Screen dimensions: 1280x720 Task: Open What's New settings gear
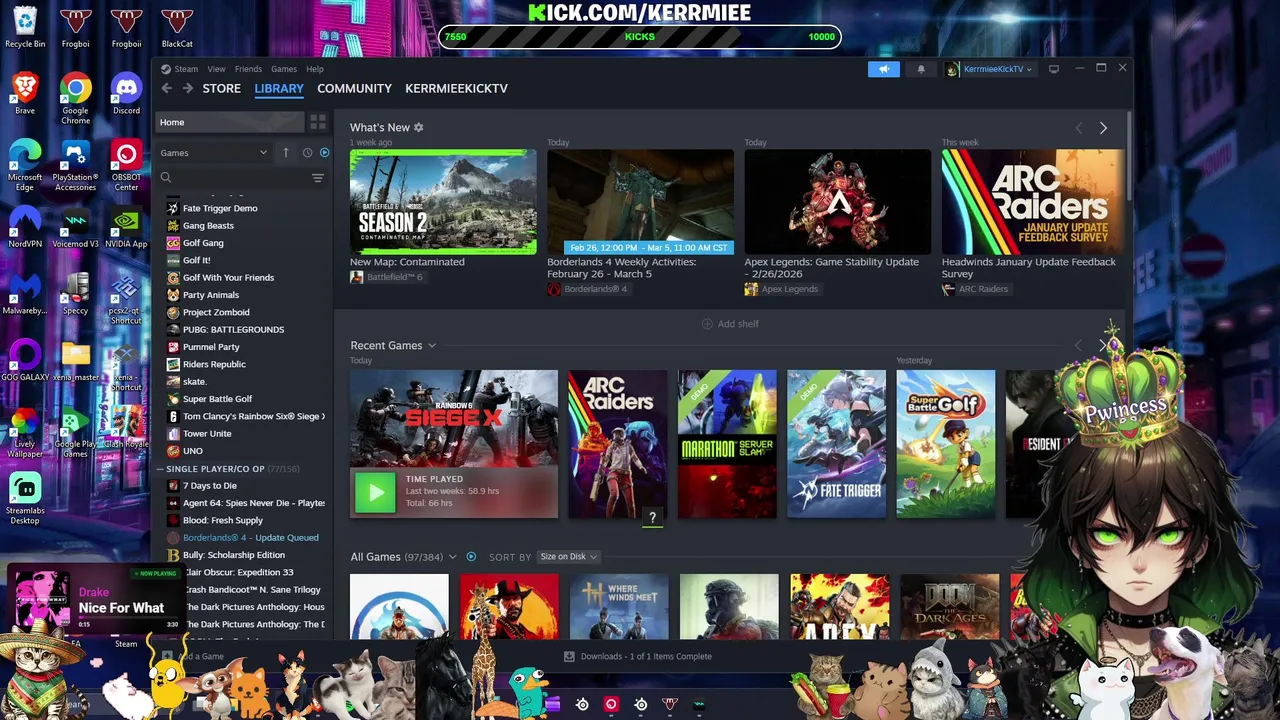coord(418,127)
